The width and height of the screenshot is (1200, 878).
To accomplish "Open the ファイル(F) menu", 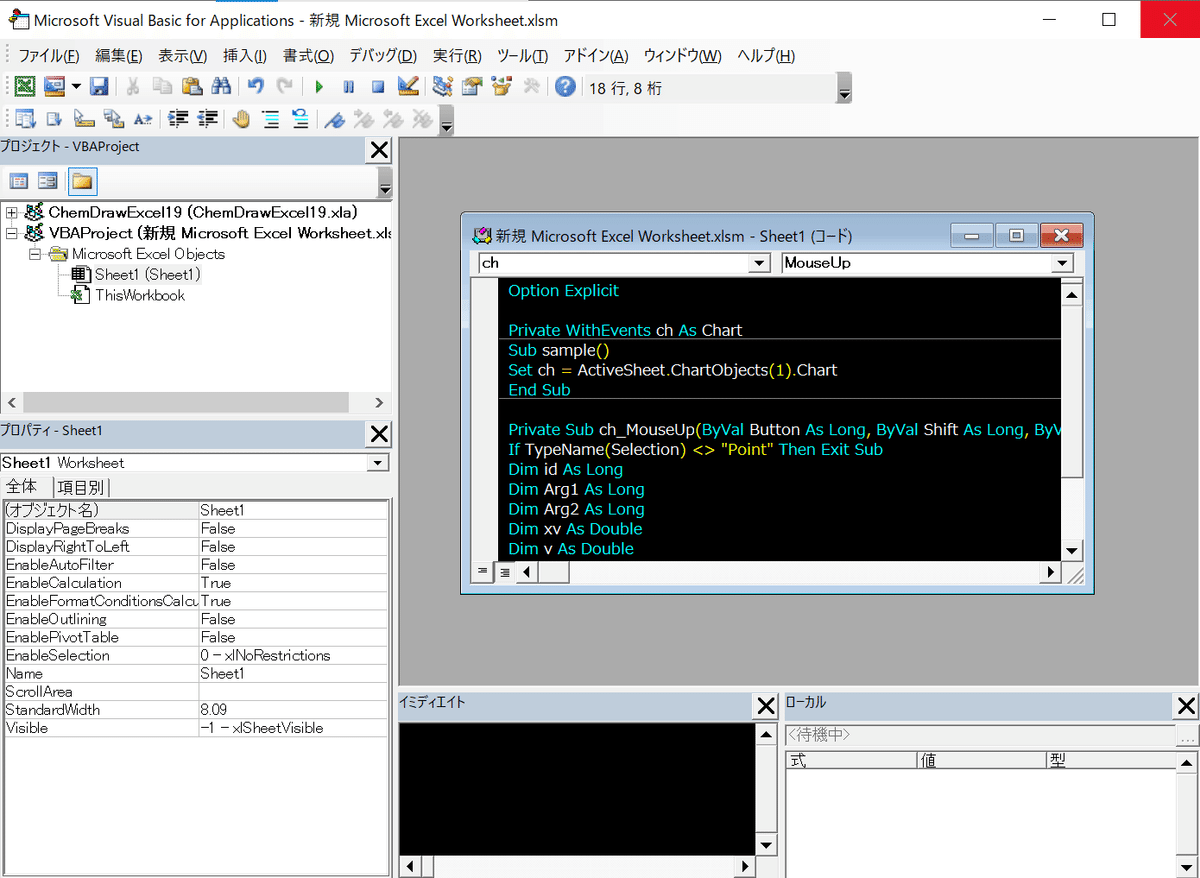I will pos(48,56).
